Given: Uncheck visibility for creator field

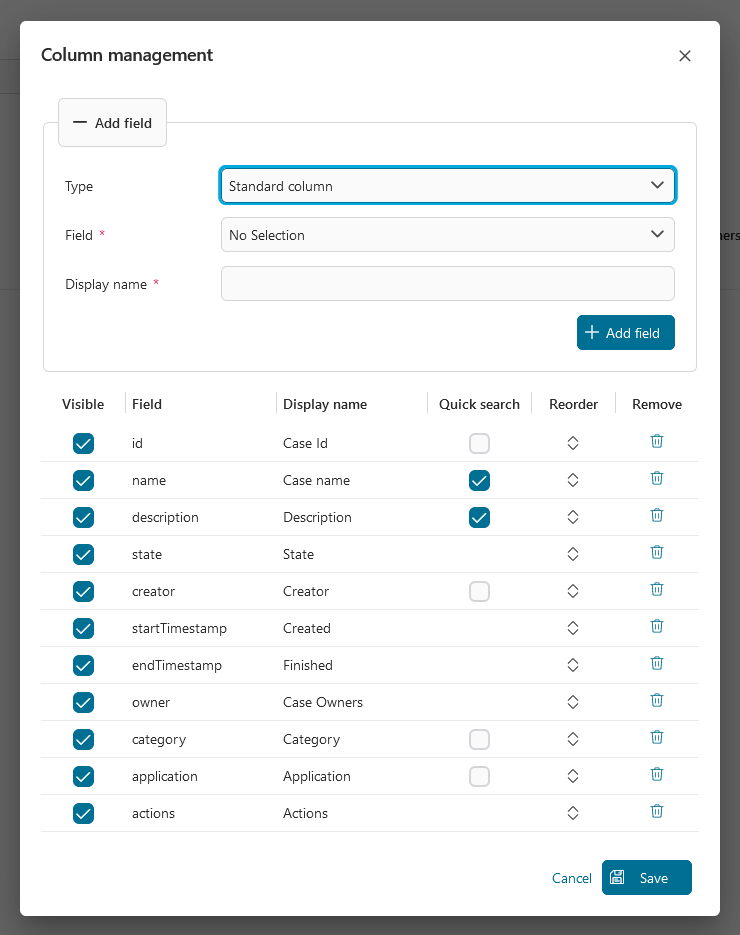Looking at the screenshot, I should click(84, 591).
